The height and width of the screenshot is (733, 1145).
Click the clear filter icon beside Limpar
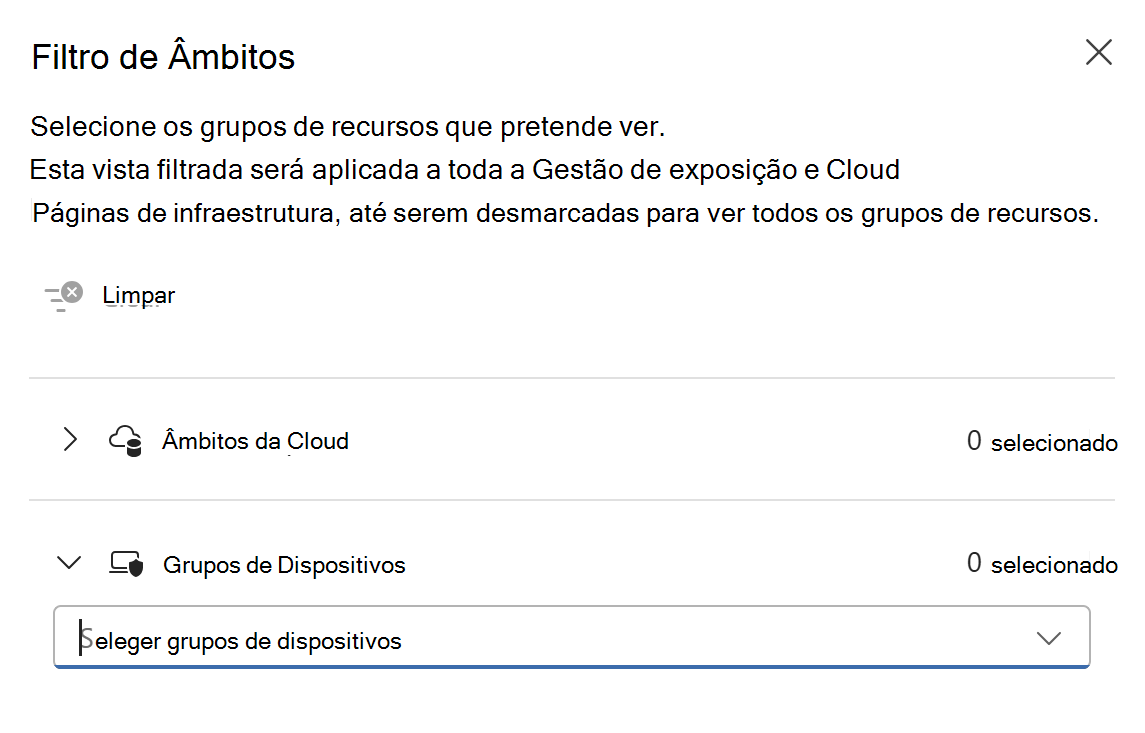coord(62,293)
